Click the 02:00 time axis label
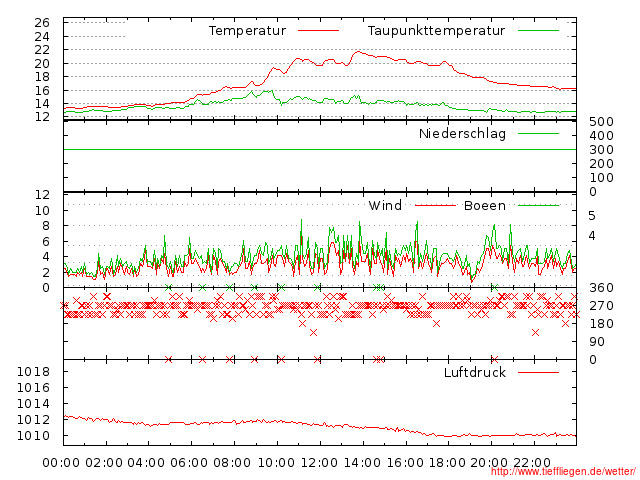The height and width of the screenshot is (480, 640). coord(104,463)
